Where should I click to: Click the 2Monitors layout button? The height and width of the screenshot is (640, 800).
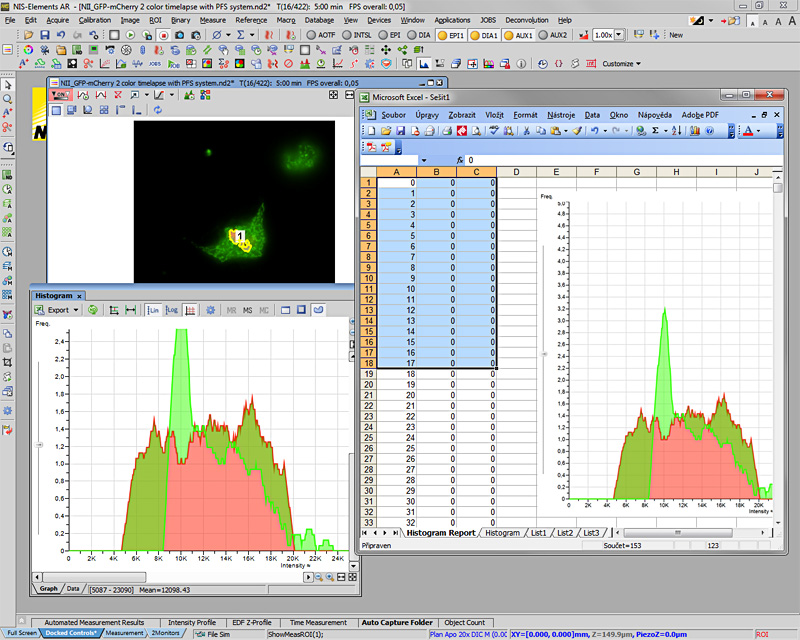click(x=166, y=633)
